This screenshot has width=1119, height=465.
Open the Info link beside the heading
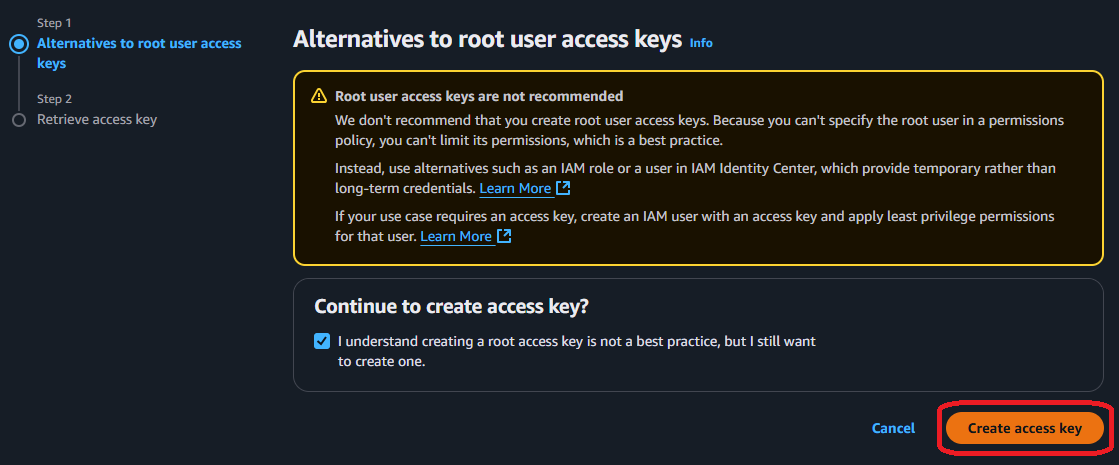(x=701, y=43)
